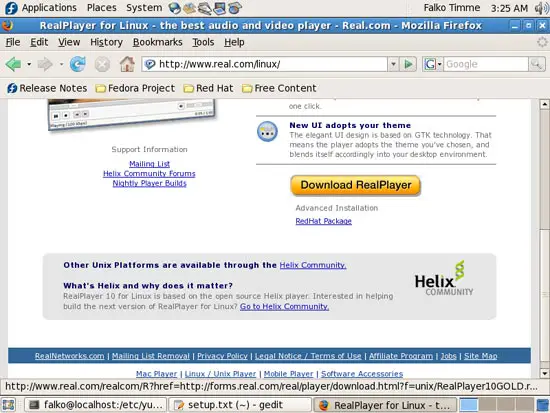Open Linux / Unix Player footer link
550x413 pixels.
pyautogui.click(x=220, y=374)
